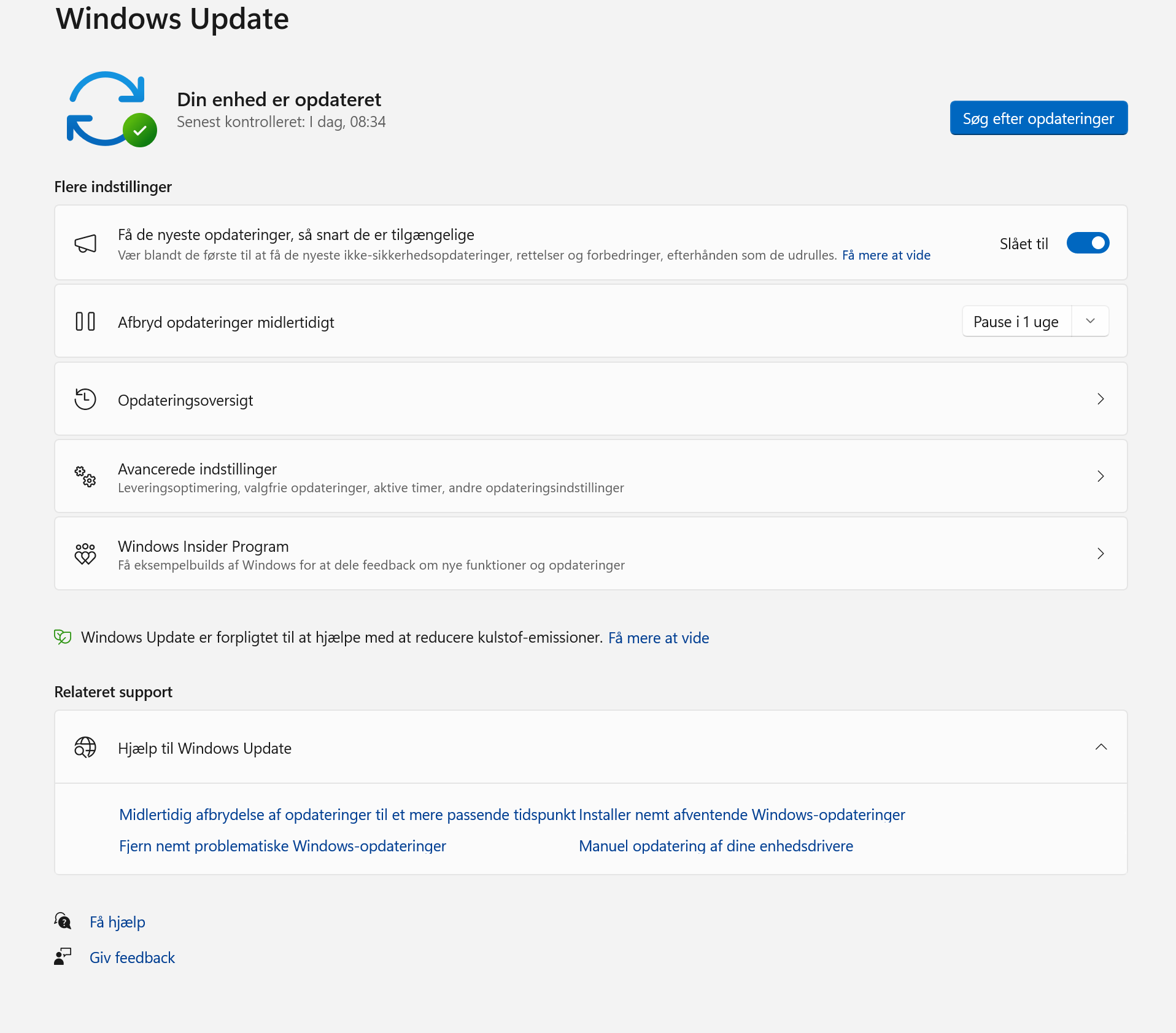This screenshot has width=1176, height=1033.
Task: Click the Giv feedback link
Action: pyautogui.click(x=132, y=958)
